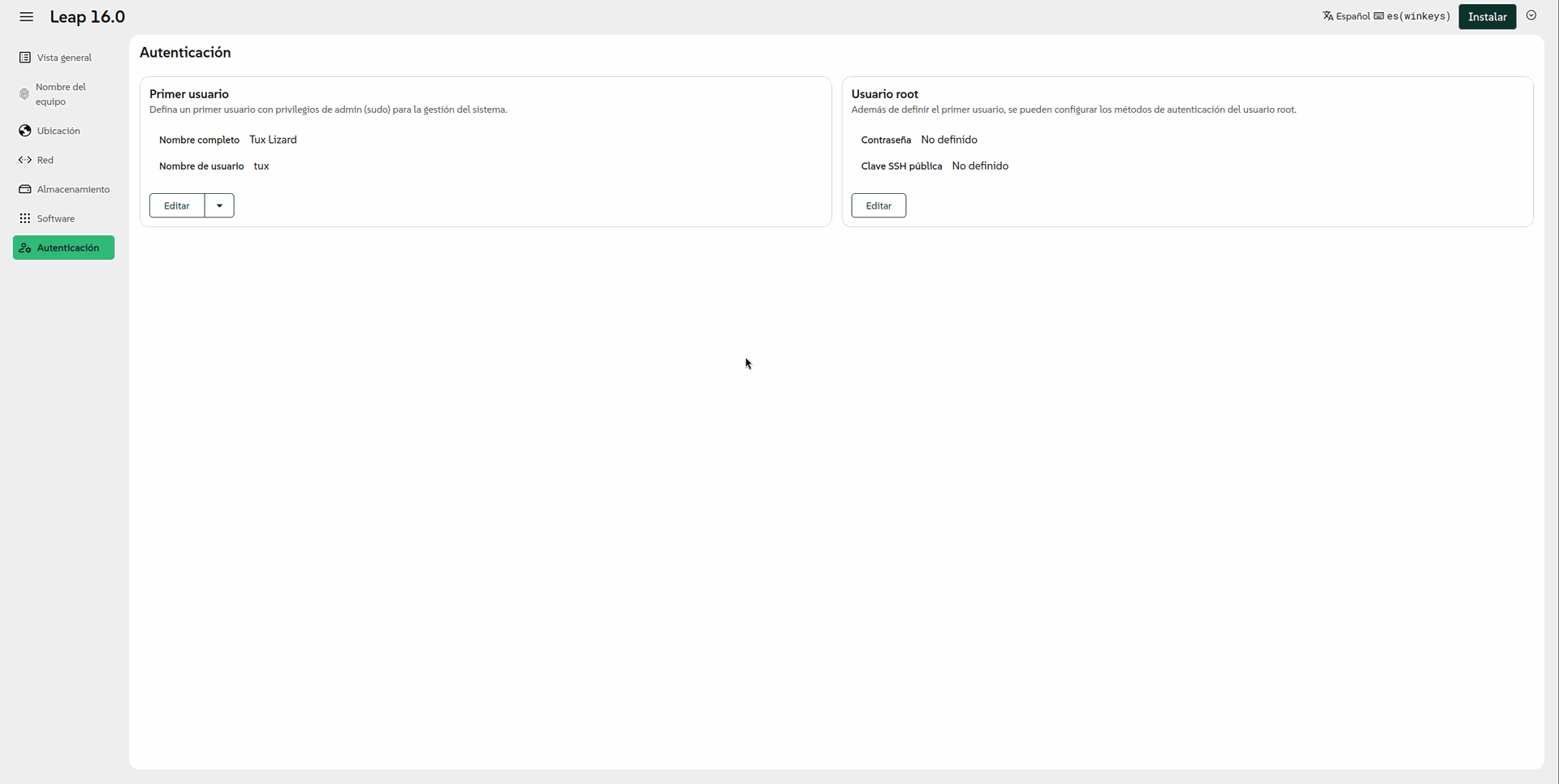Click the username value tux

click(261, 166)
